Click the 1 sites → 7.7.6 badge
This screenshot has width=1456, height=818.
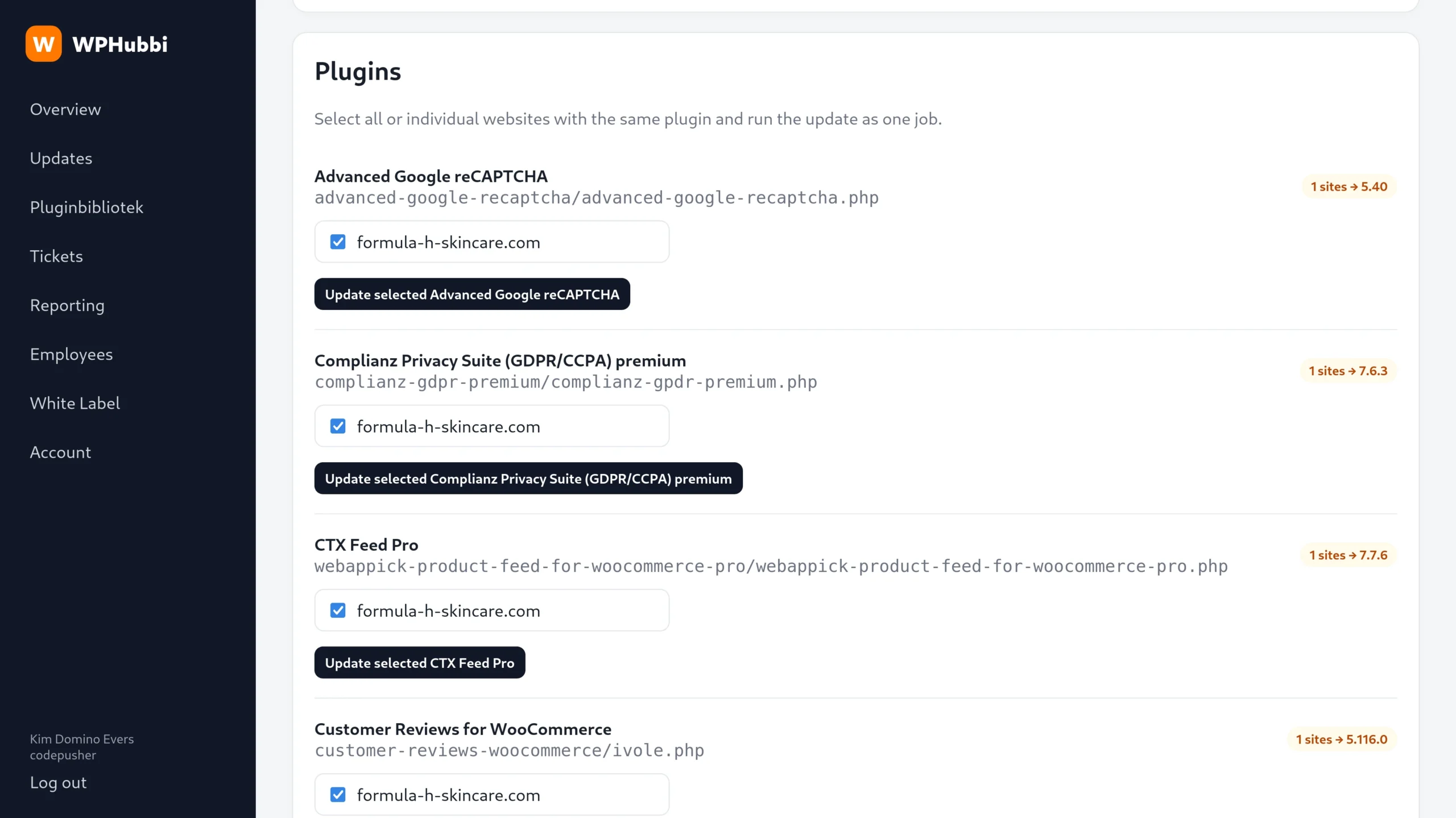tap(1348, 555)
